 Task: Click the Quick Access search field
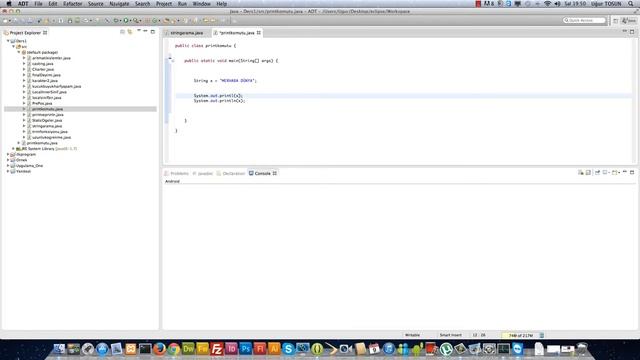coord(584,20)
